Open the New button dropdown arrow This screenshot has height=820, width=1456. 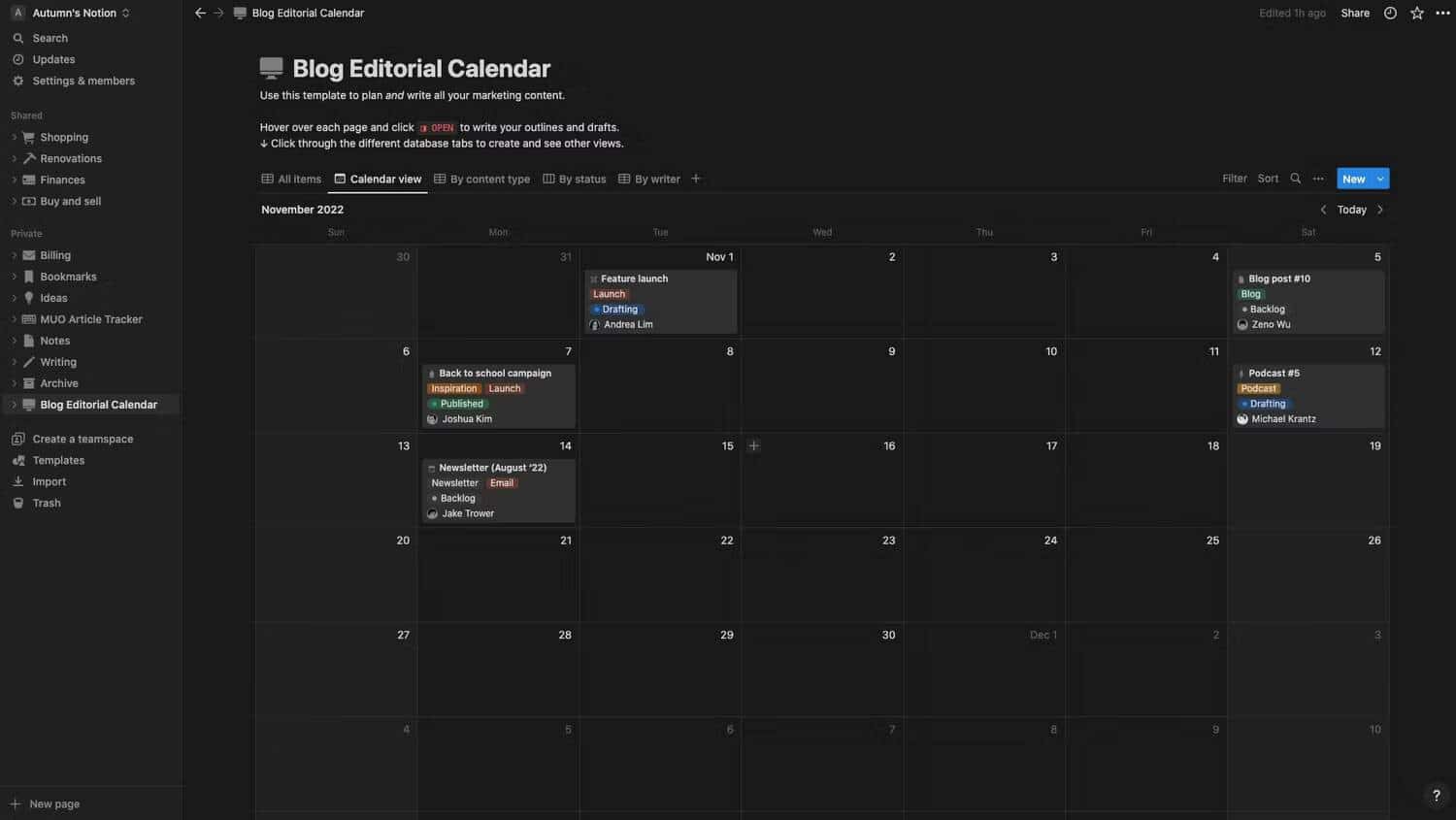point(1380,179)
